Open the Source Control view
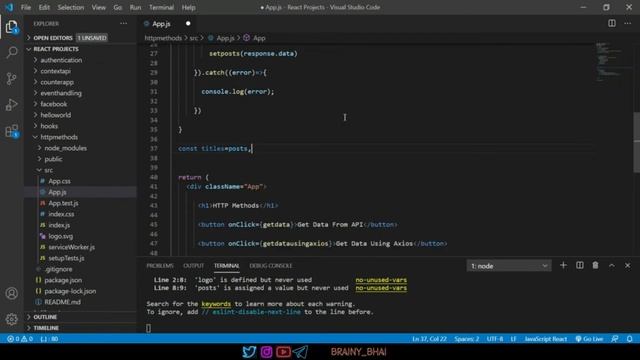 [11, 78]
